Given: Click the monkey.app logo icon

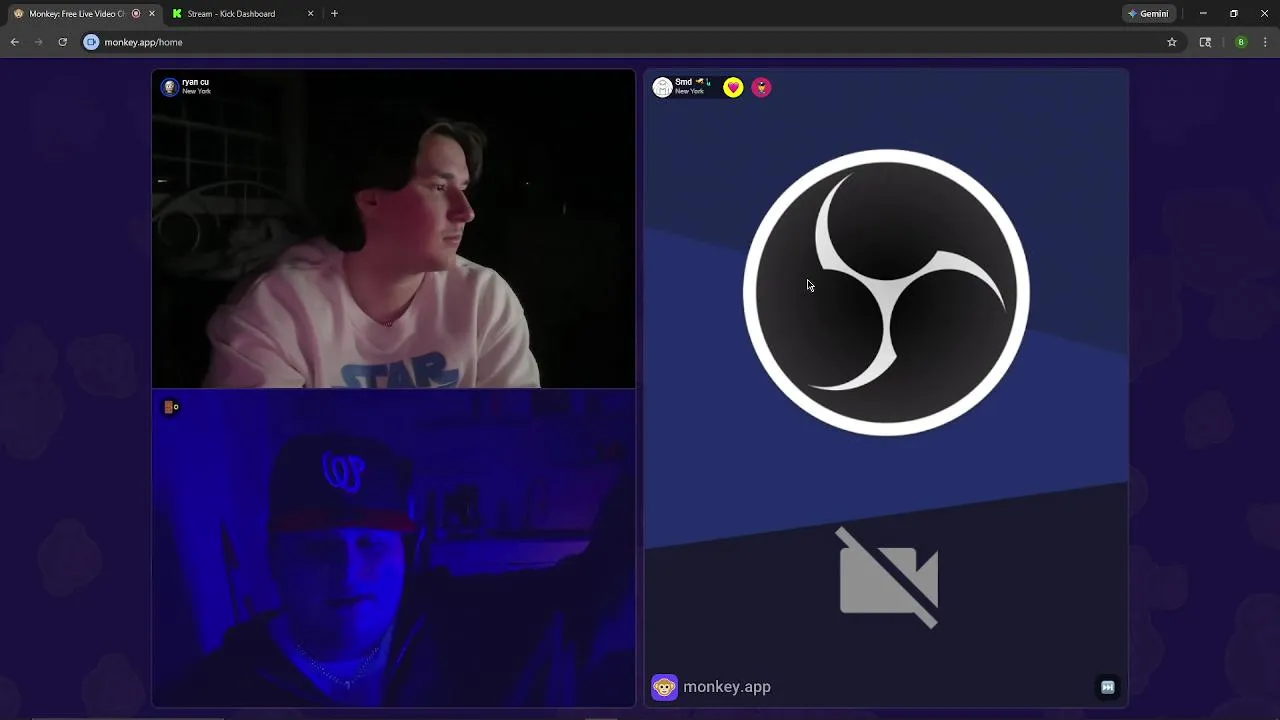Looking at the screenshot, I should click(x=664, y=687).
